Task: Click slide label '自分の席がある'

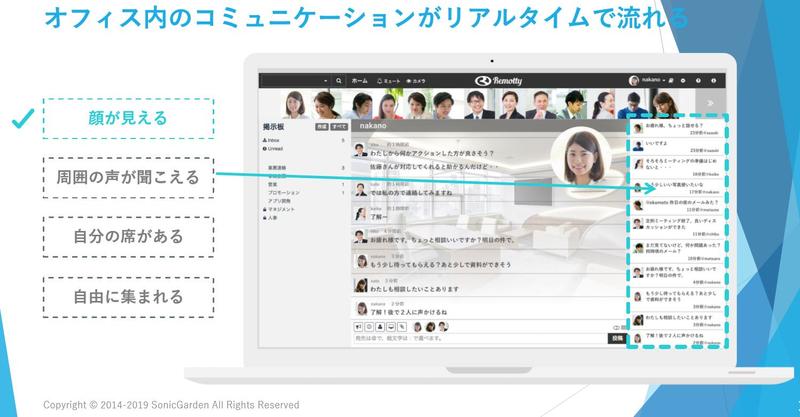Action: pyautogui.click(x=128, y=236)
